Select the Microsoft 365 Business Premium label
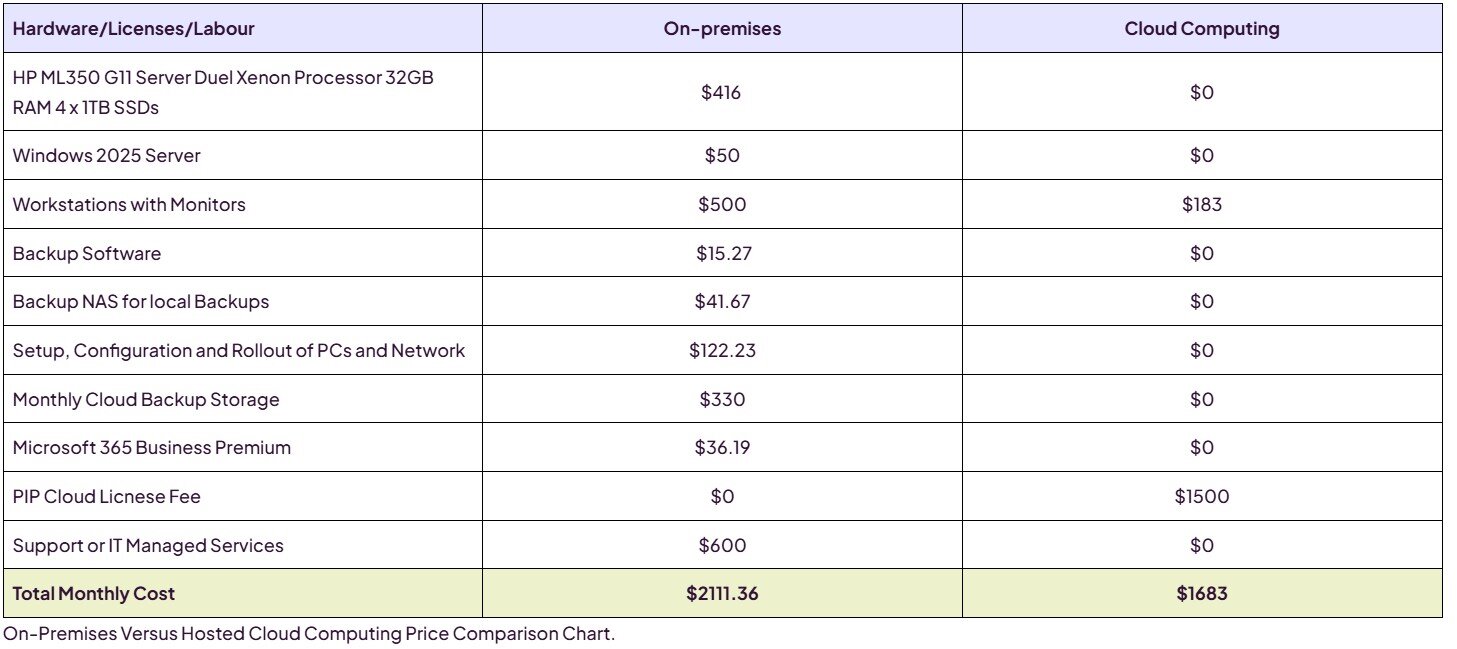 152,448
